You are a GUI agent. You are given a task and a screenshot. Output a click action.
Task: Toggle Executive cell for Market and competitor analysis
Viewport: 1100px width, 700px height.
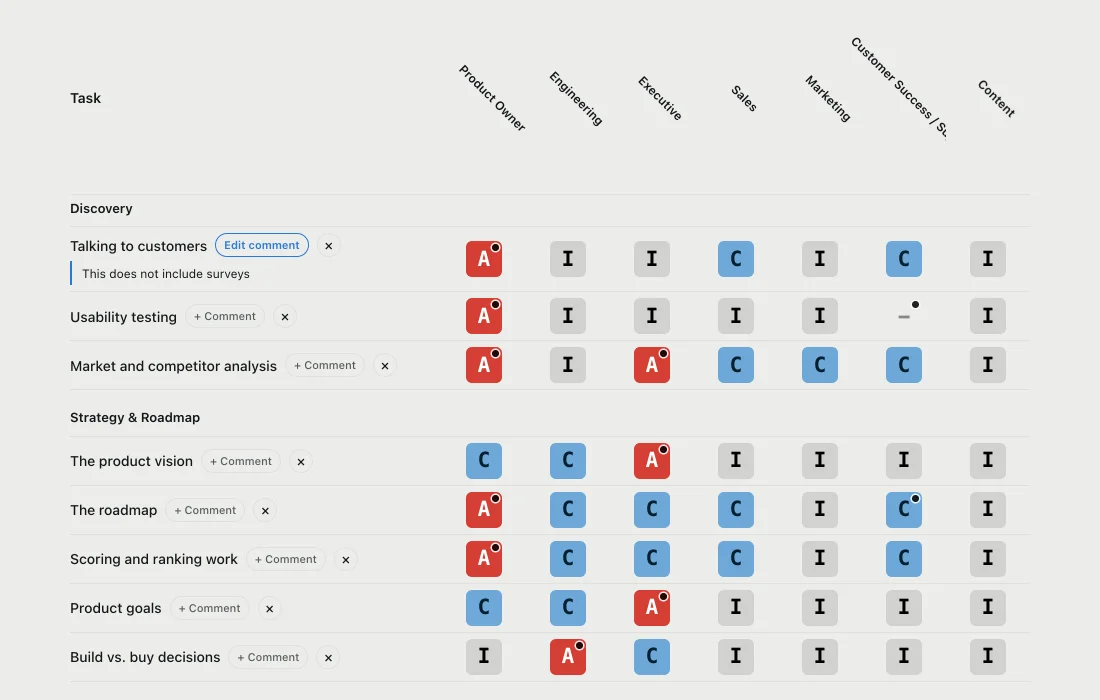click(x=652, y=365)
